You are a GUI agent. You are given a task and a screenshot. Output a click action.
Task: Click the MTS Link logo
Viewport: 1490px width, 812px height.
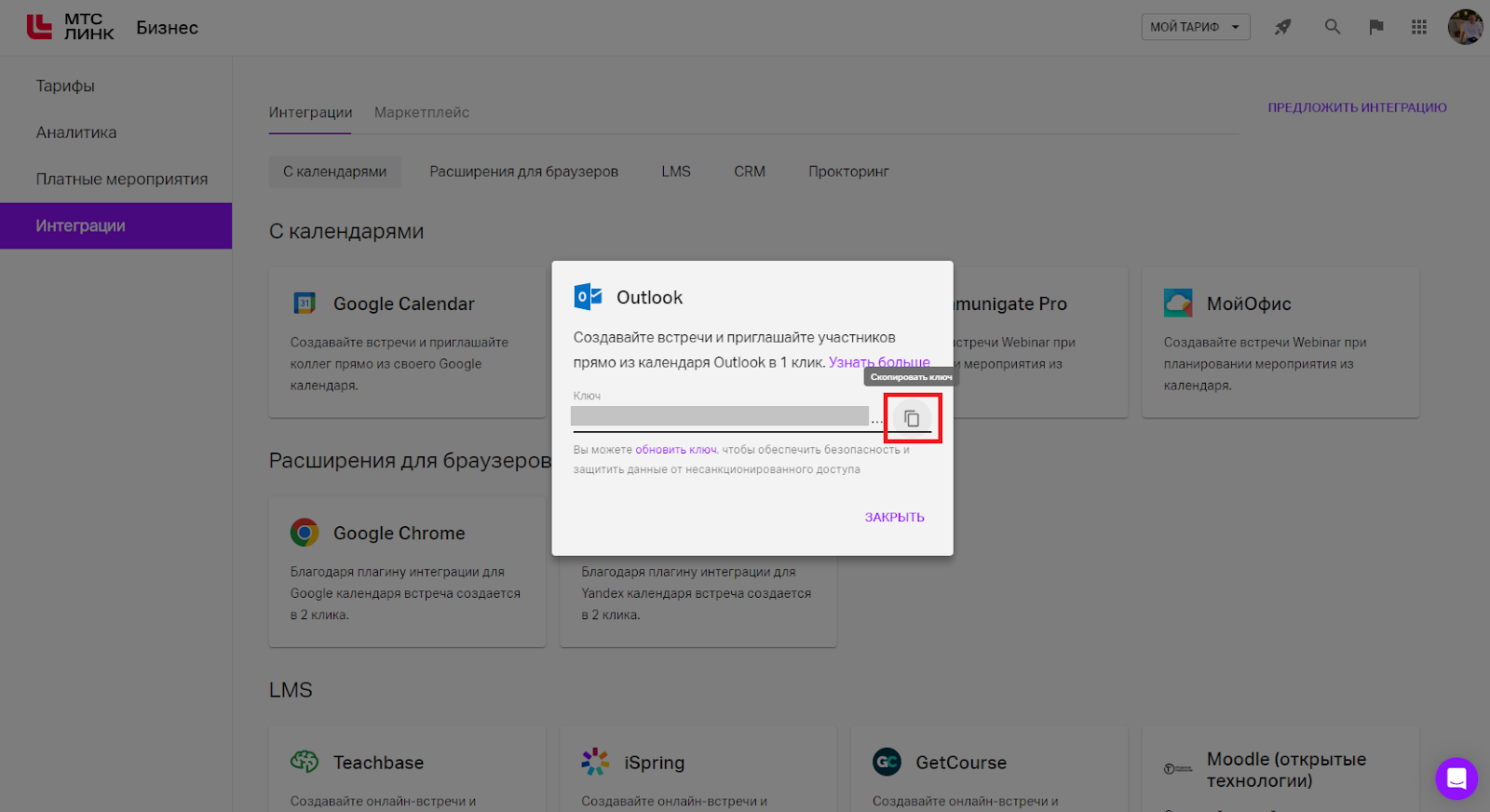pos(71,27)
